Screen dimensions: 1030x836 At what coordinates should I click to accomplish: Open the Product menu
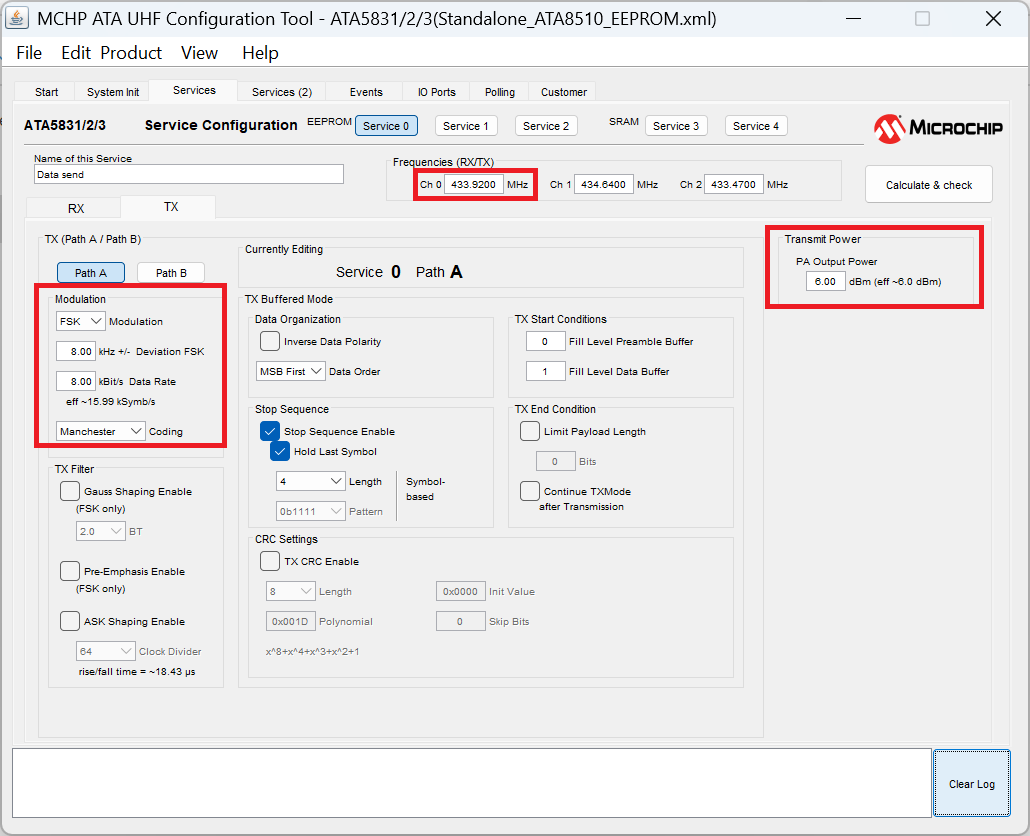131,53
